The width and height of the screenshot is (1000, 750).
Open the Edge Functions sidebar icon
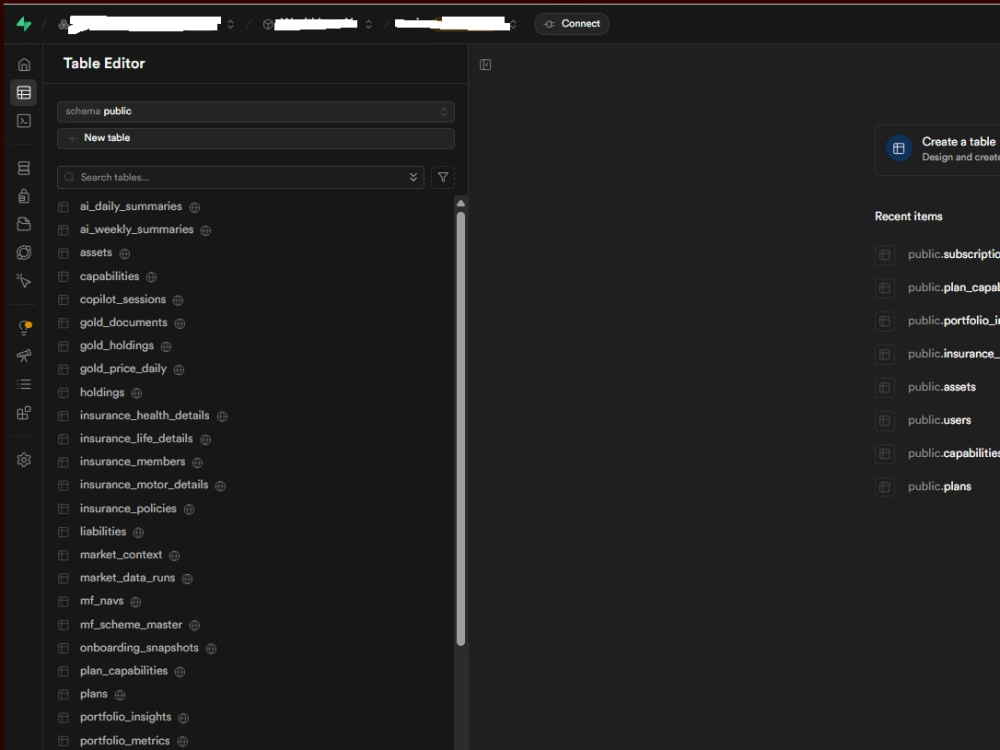pyautogui.click(x=24, y=253)
